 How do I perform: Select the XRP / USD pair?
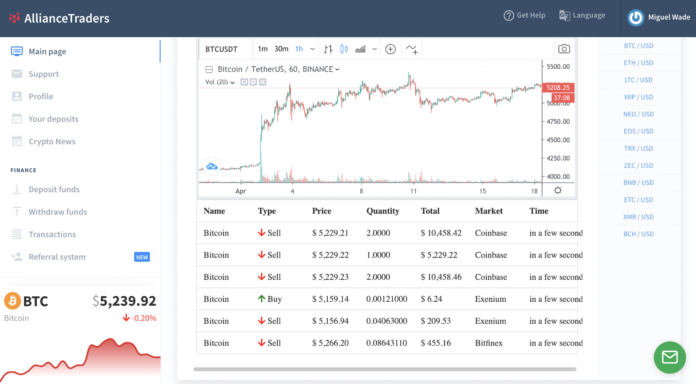[x=638, y=97]
